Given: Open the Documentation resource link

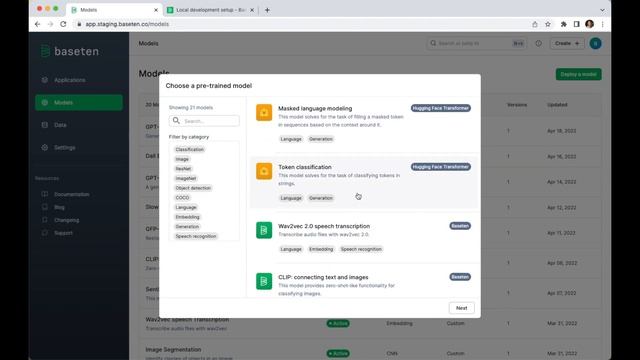Looking at the screenshot, I should point(71,194).
